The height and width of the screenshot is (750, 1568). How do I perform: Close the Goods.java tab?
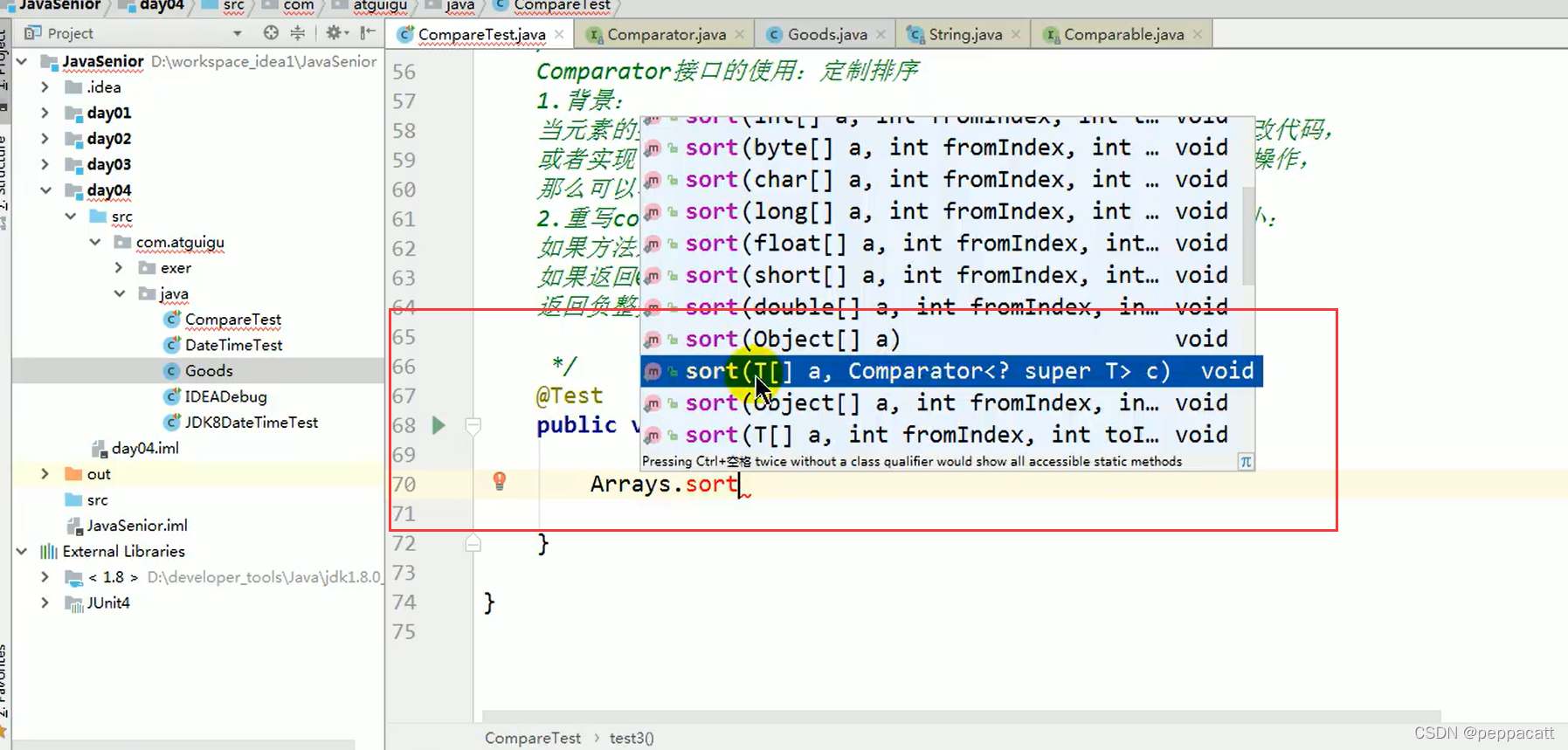(881, 34)
